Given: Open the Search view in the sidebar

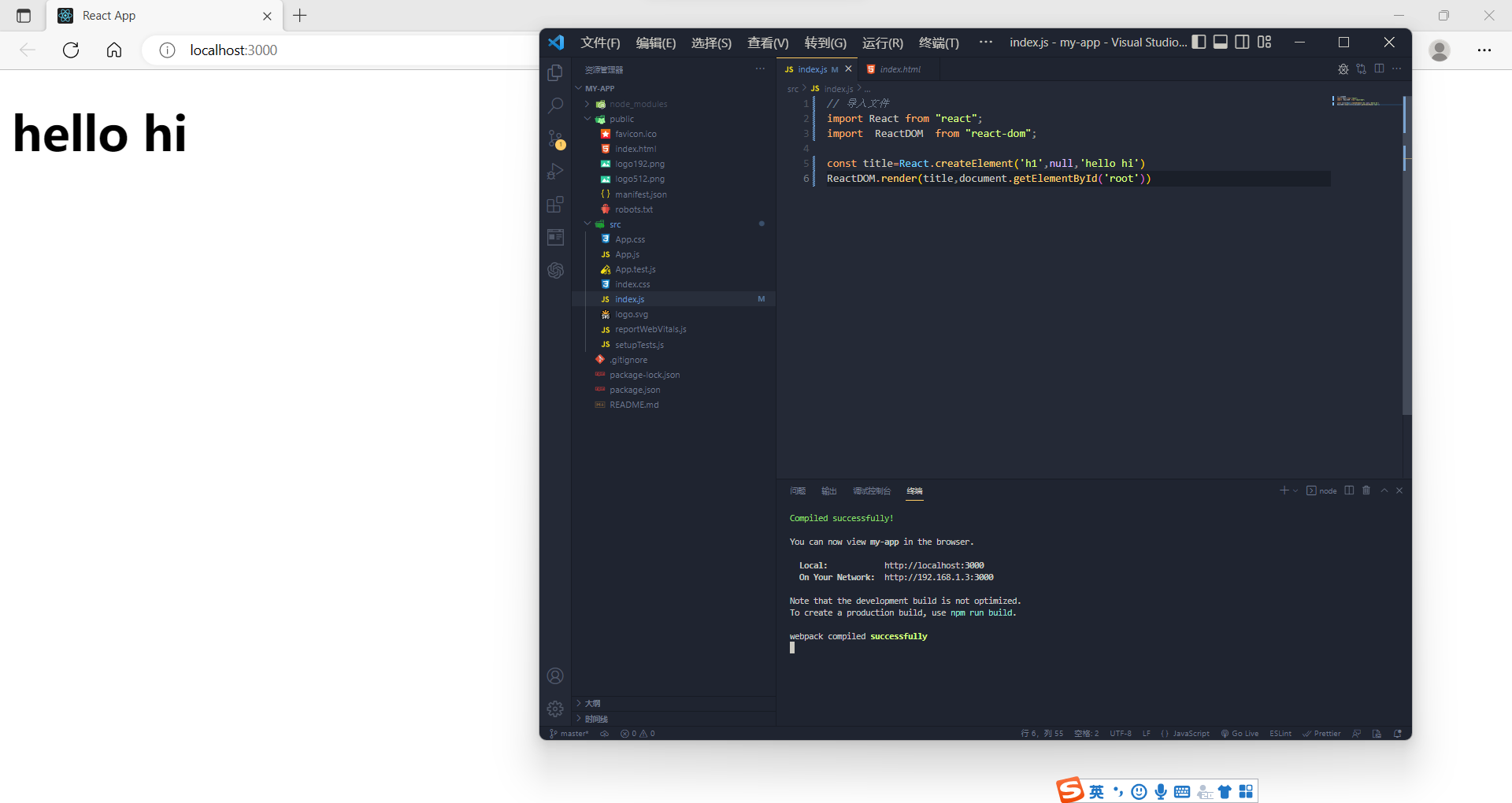Looking at the screenshot, I should pos(556,105).
